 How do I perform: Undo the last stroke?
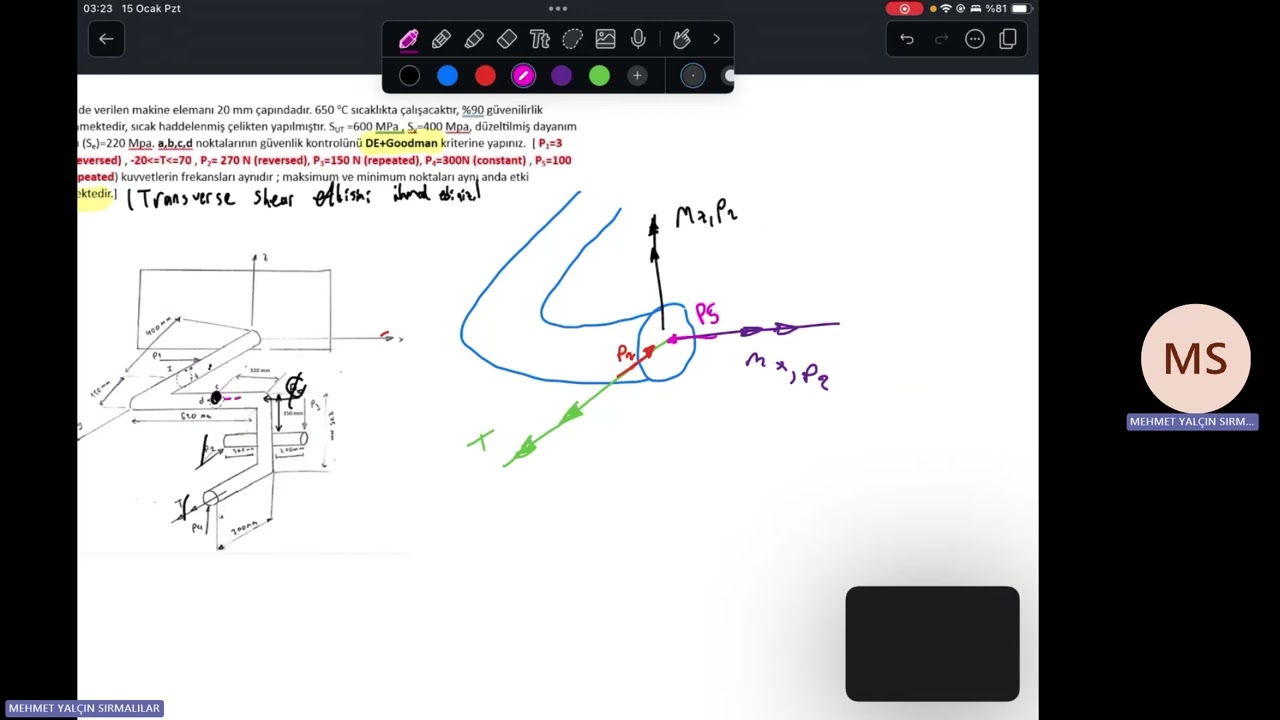[x=907, y=39]
